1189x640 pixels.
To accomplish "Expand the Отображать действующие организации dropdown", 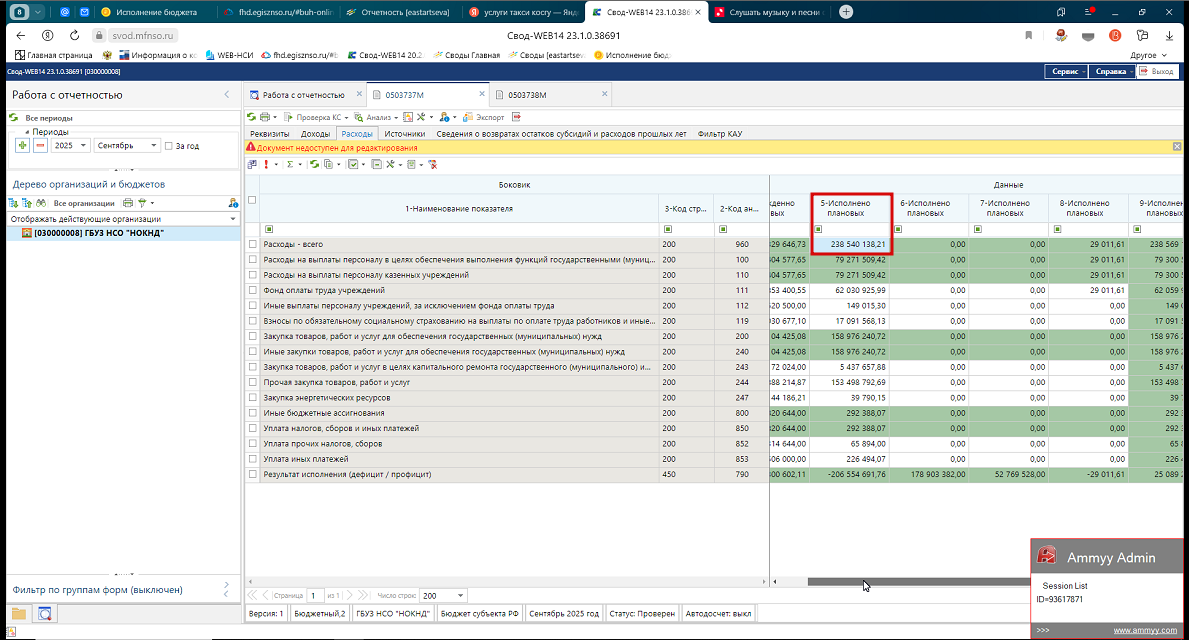I will (232, 218).
